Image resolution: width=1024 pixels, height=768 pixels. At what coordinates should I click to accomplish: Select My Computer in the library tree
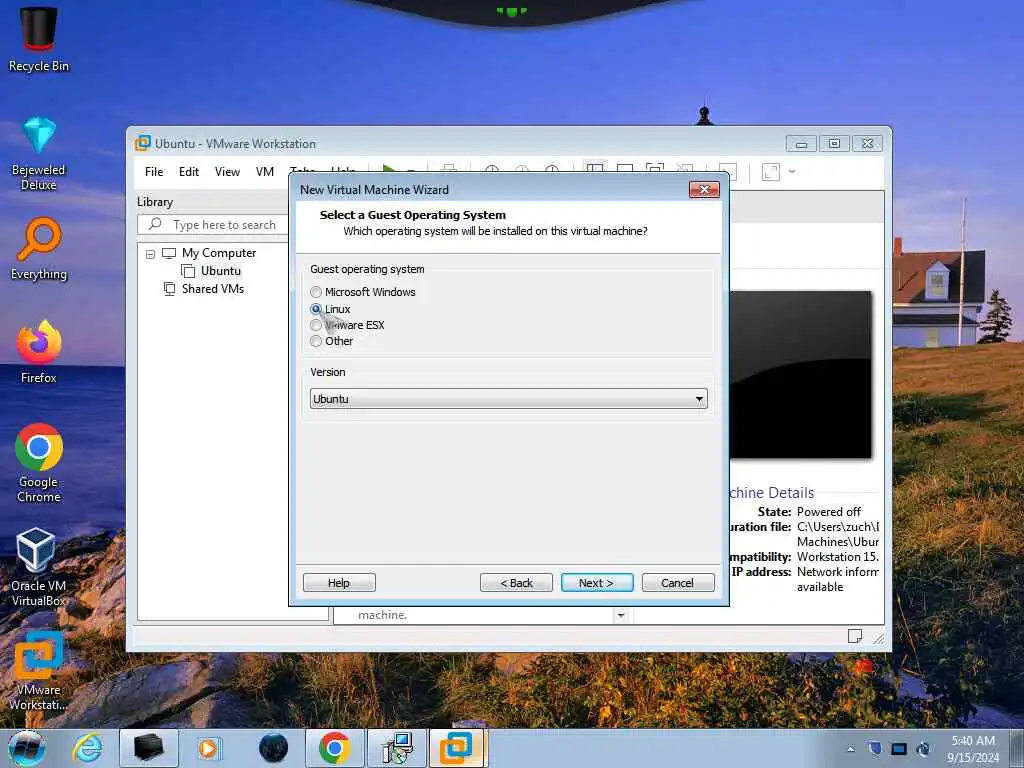click(x=218, y=253)
